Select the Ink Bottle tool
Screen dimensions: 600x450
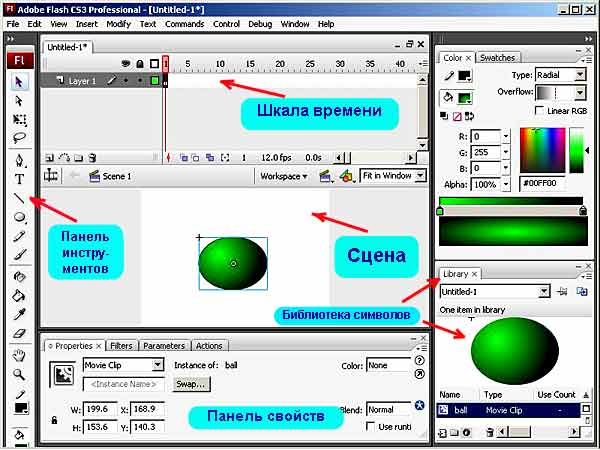pos(19,276)
